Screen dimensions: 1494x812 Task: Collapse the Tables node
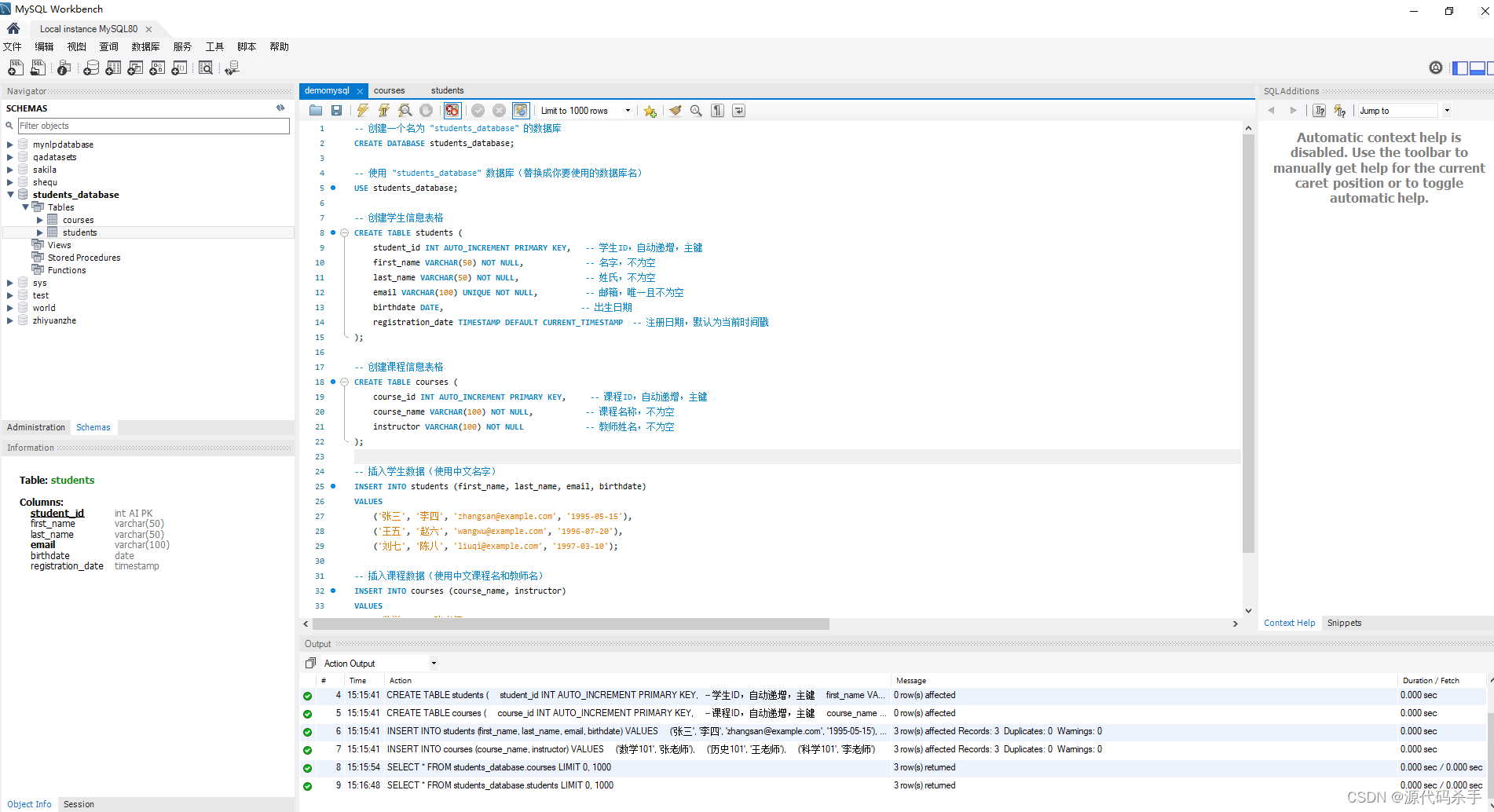[x=25, y=207]
